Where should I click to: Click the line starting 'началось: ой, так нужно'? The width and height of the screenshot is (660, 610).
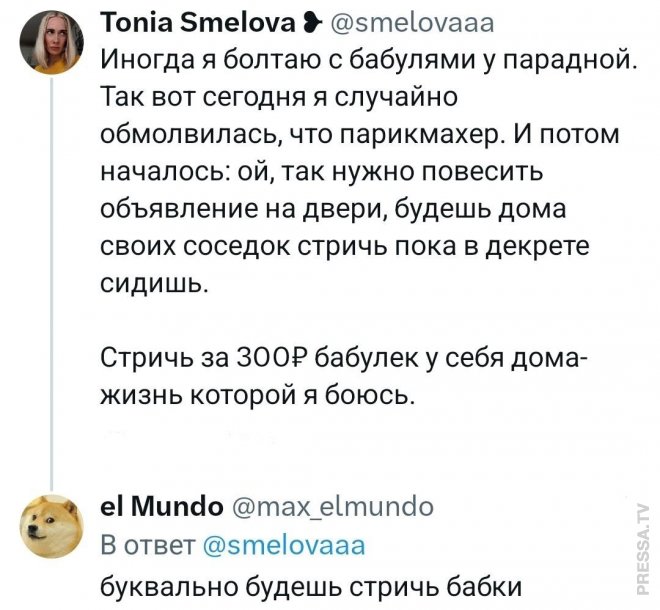click(x=321, y=172)
